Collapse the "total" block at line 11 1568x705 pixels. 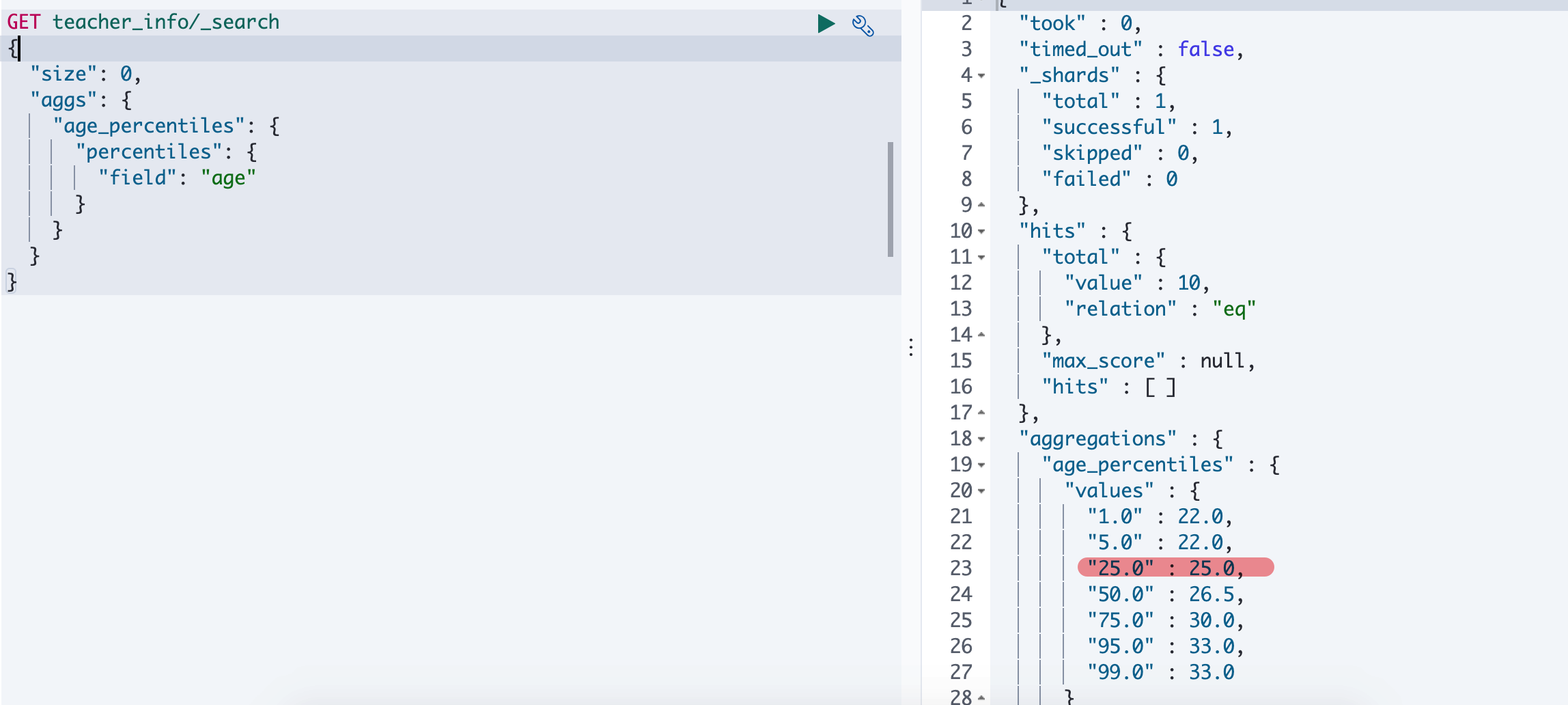(981, 258)
